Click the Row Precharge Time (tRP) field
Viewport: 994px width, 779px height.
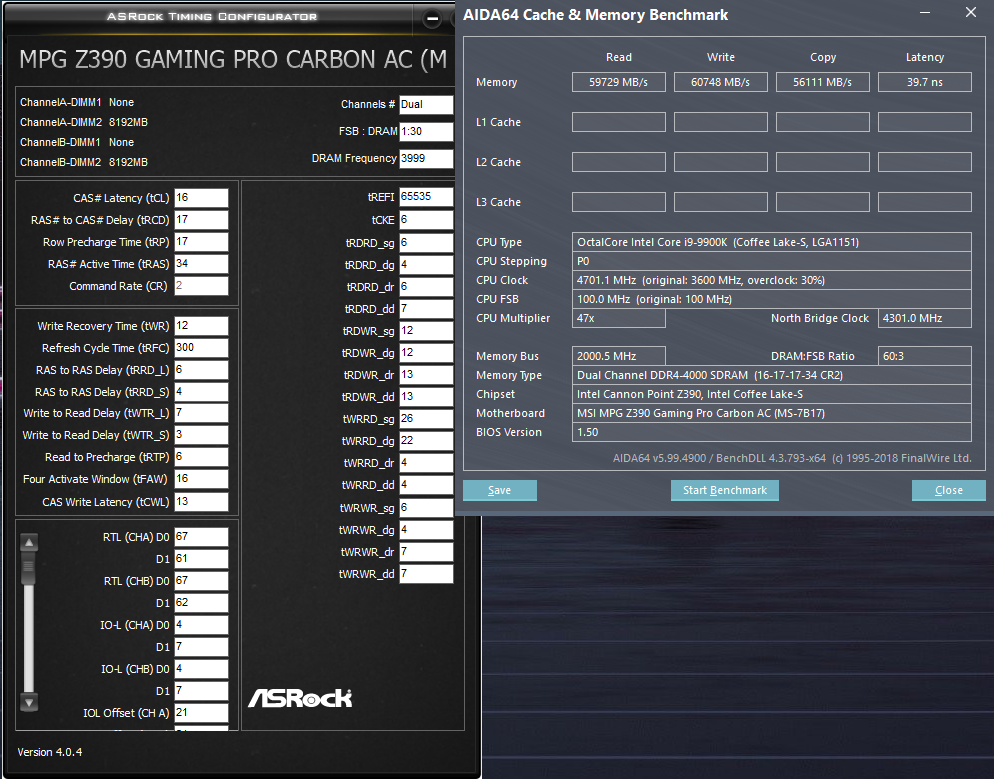pyautogui.click(x=201, y=241)
